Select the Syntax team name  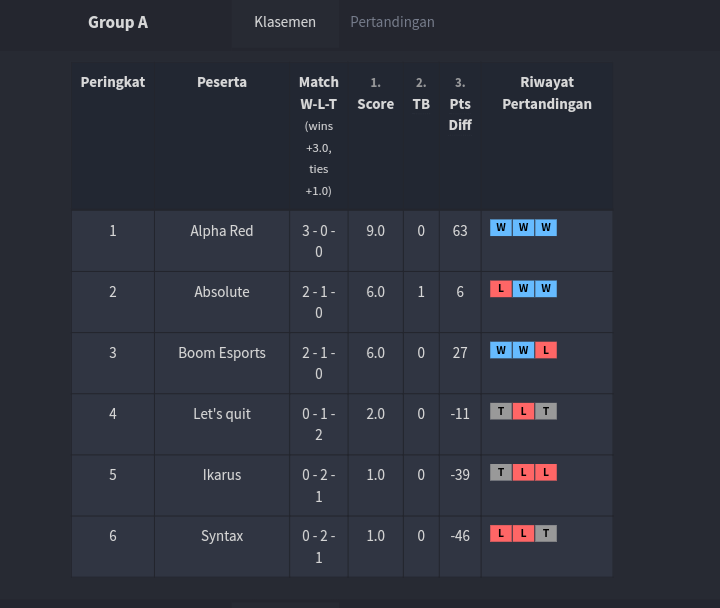pyautogui.click(x=222, y=536)
